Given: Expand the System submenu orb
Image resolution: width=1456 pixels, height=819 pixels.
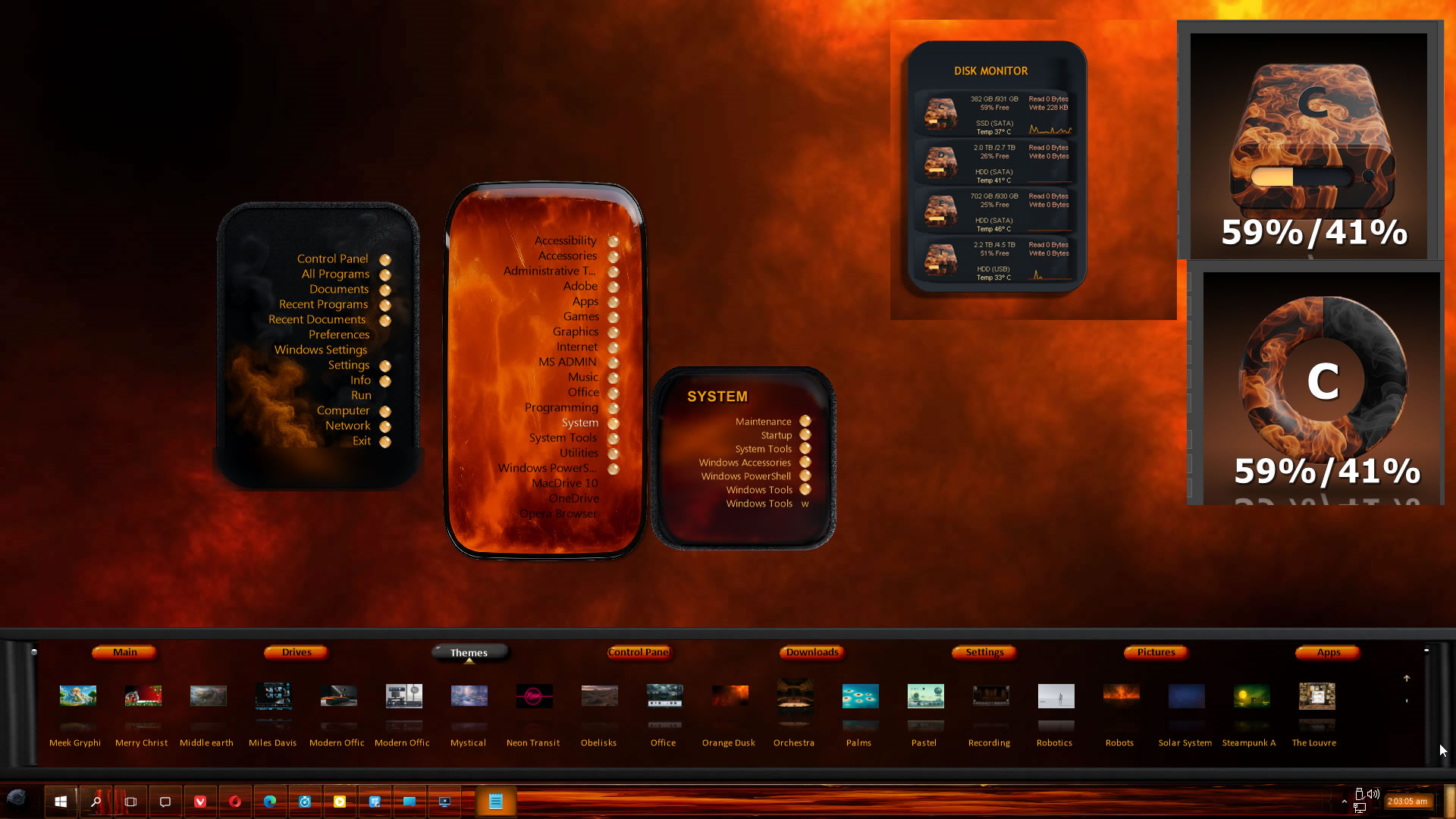Looking at the screenshot, I should coord(613,423).
